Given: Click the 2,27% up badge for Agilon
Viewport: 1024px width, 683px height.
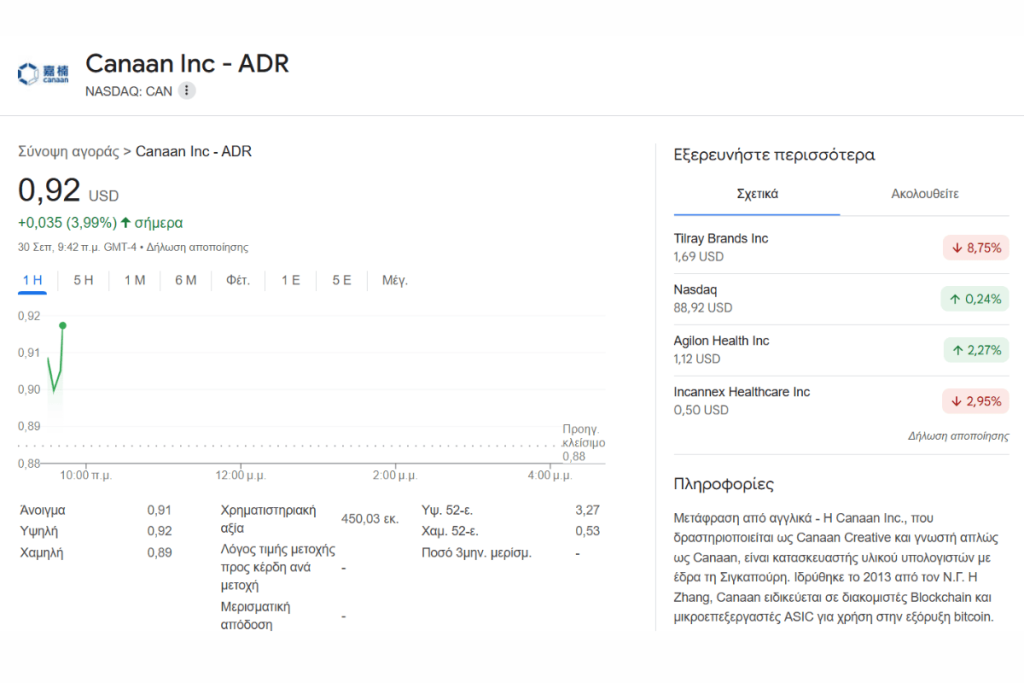Looking at the screenshot, I should point(976,350).
